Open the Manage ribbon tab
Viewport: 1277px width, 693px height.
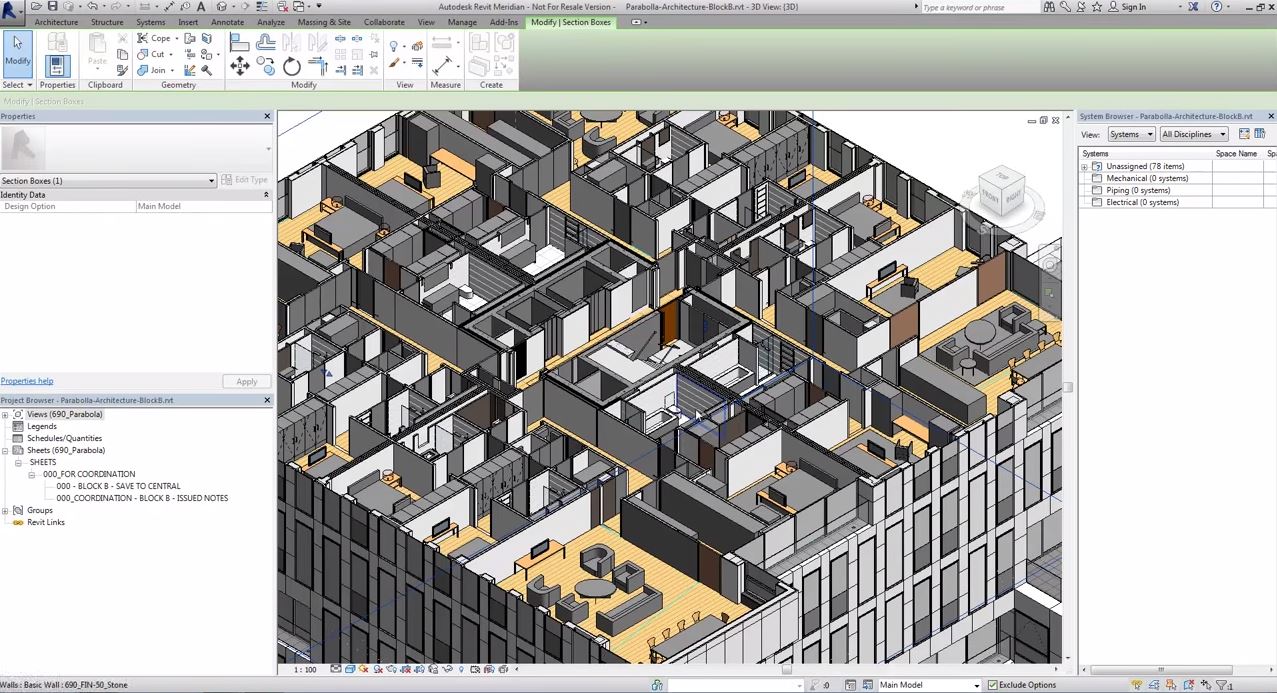(x=461, y=21)
